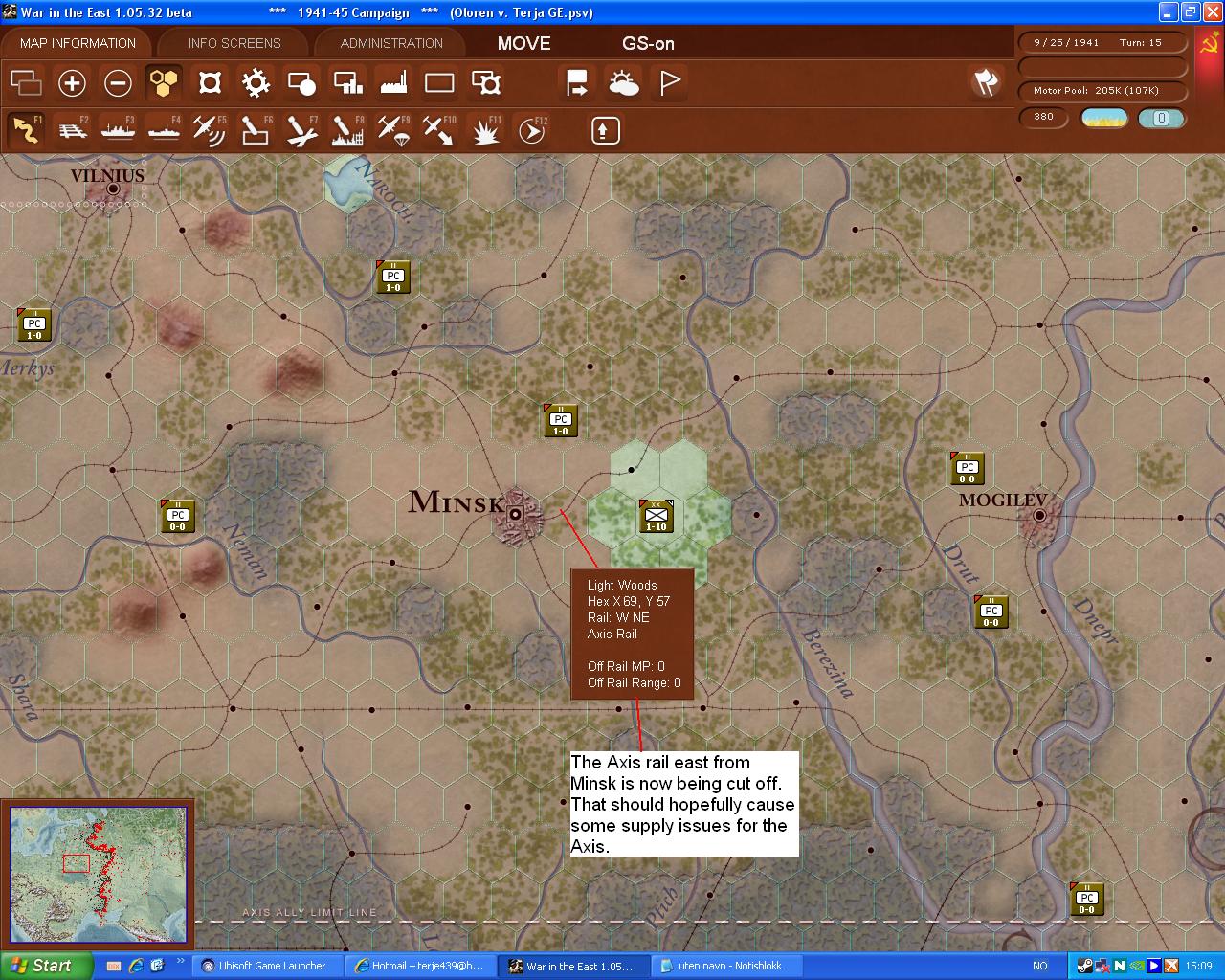Click the Soviet hammer and sickle emblem
Image resolution: width=1225 pixels, height=980 pixels.
click(1210, 44)
